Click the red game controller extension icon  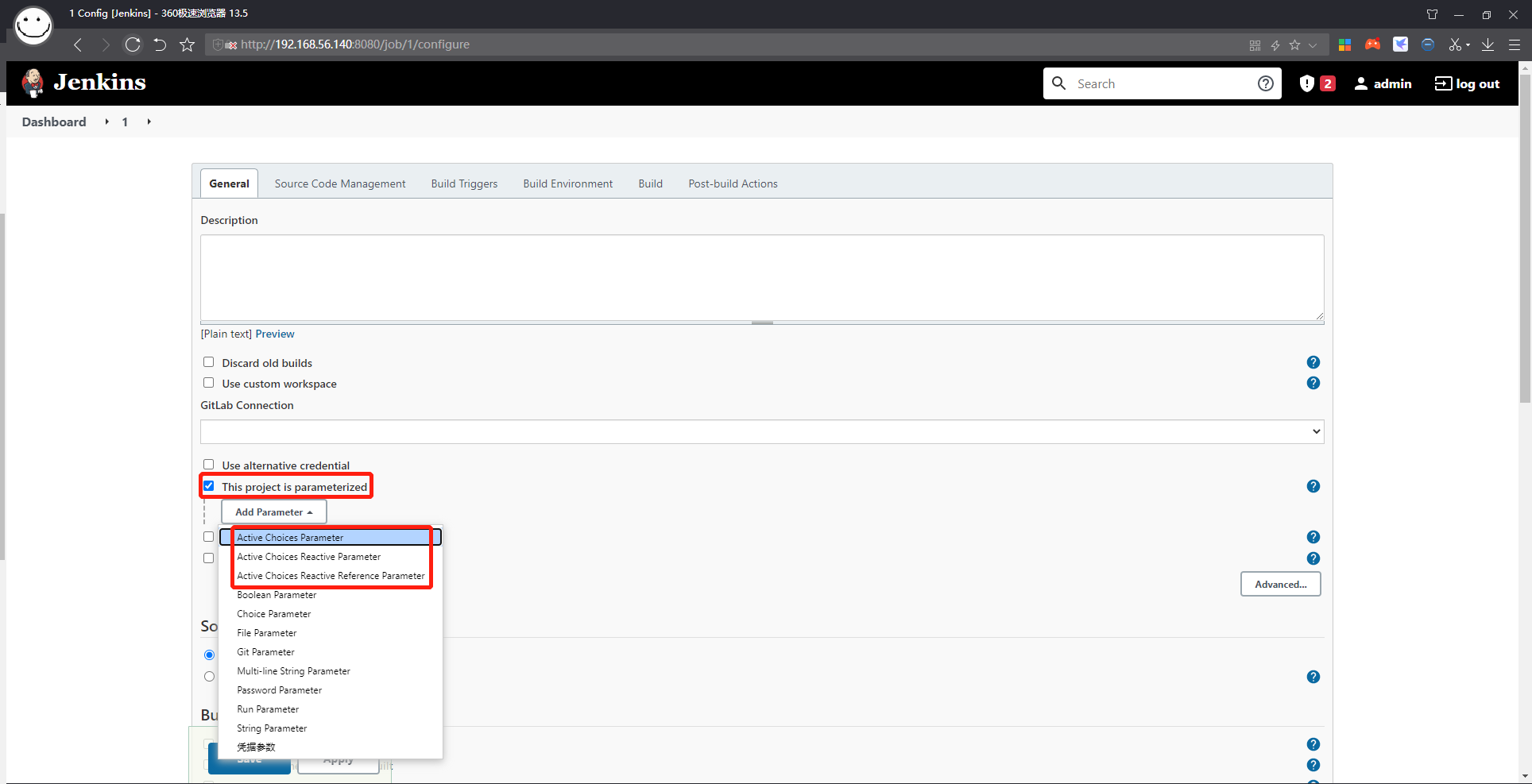coord(1372,44)
